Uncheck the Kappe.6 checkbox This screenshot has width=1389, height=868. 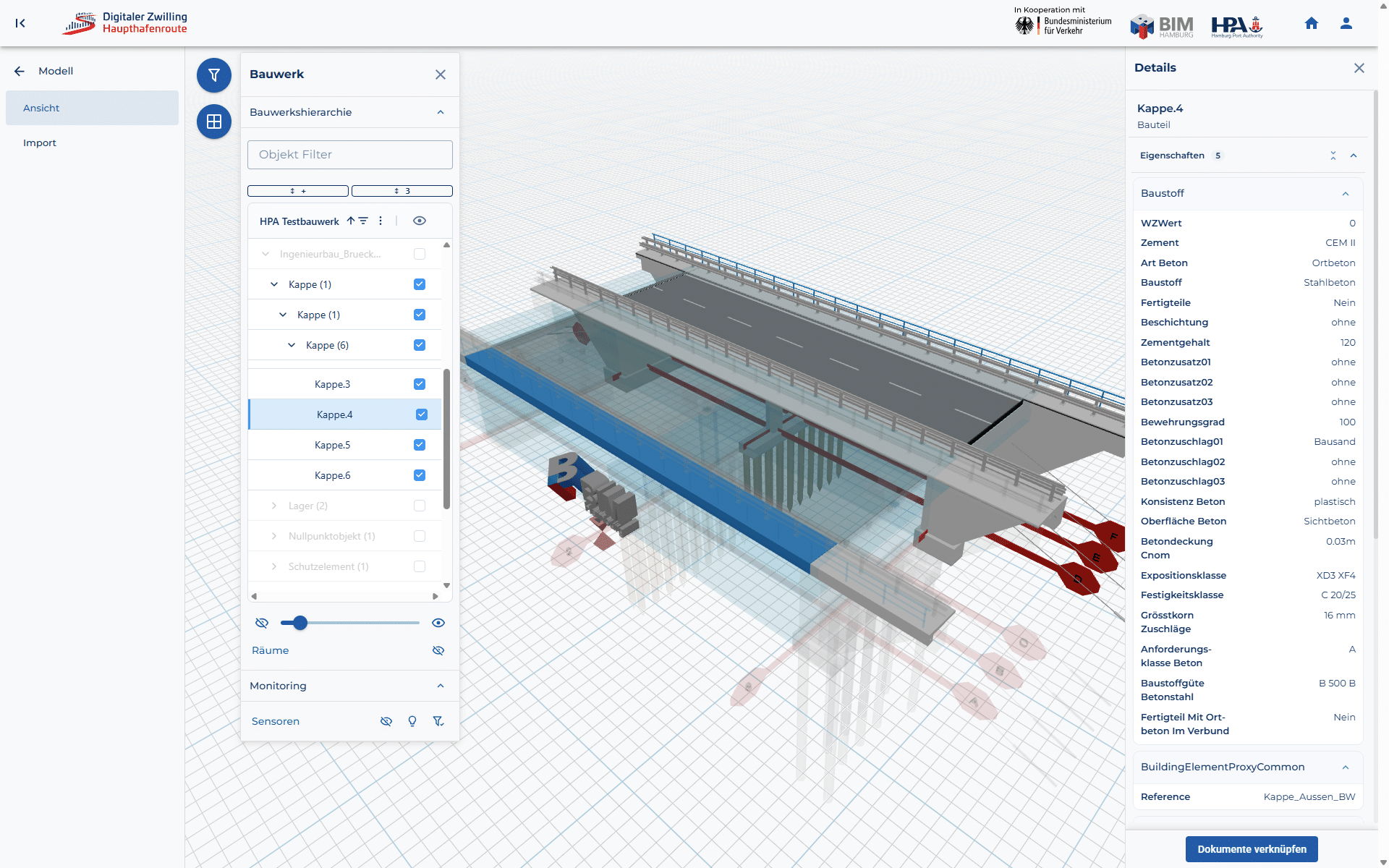[x=420, y=475]
